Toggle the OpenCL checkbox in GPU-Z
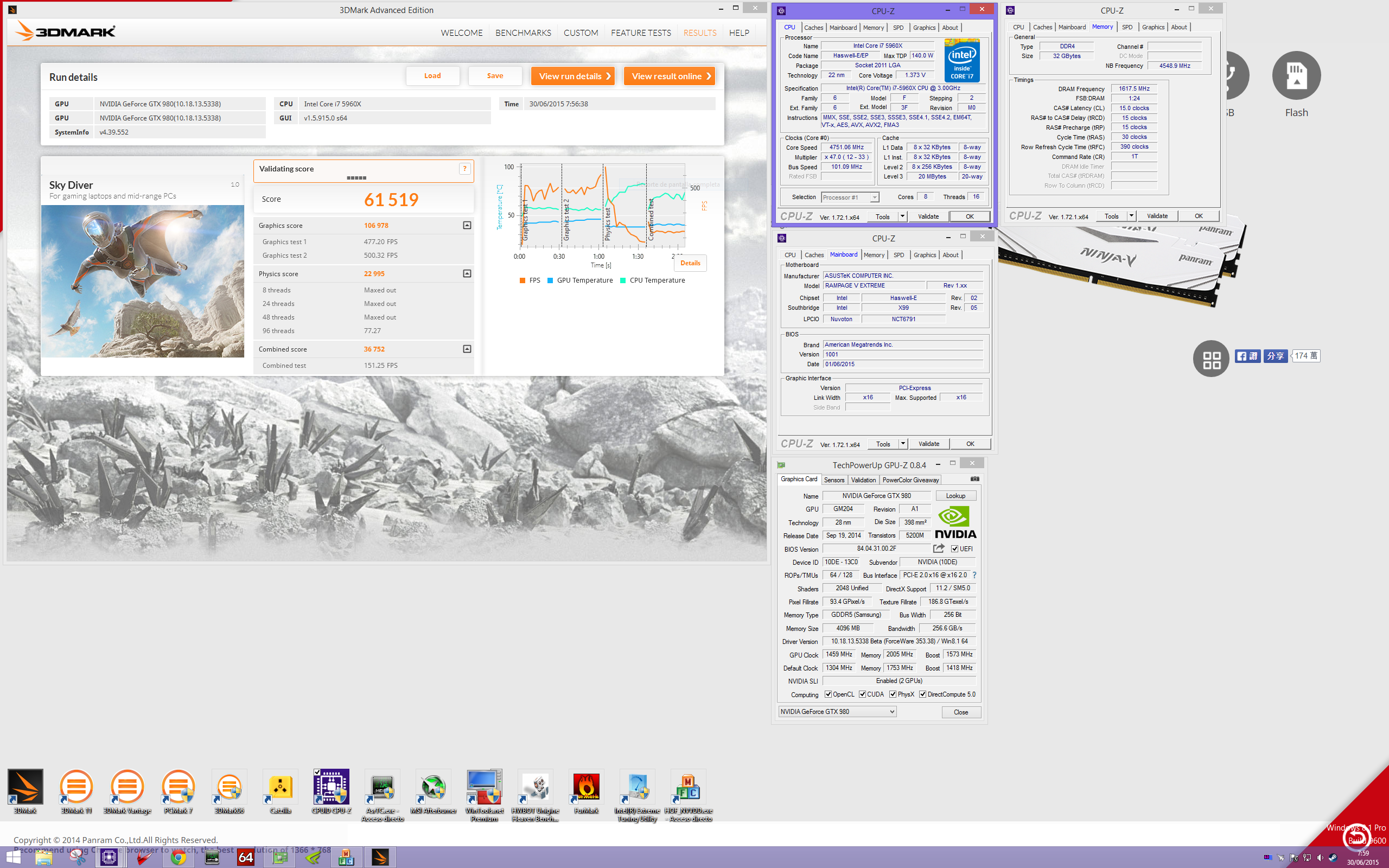The image size is (1389, 868). pos(828,694)
